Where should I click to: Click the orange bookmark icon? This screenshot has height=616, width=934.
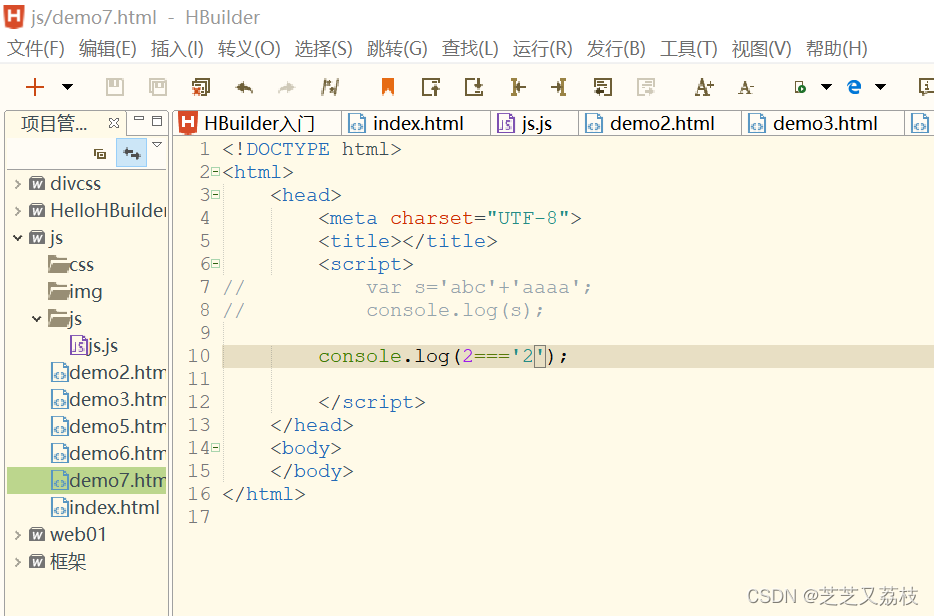(x=388, y=87)
